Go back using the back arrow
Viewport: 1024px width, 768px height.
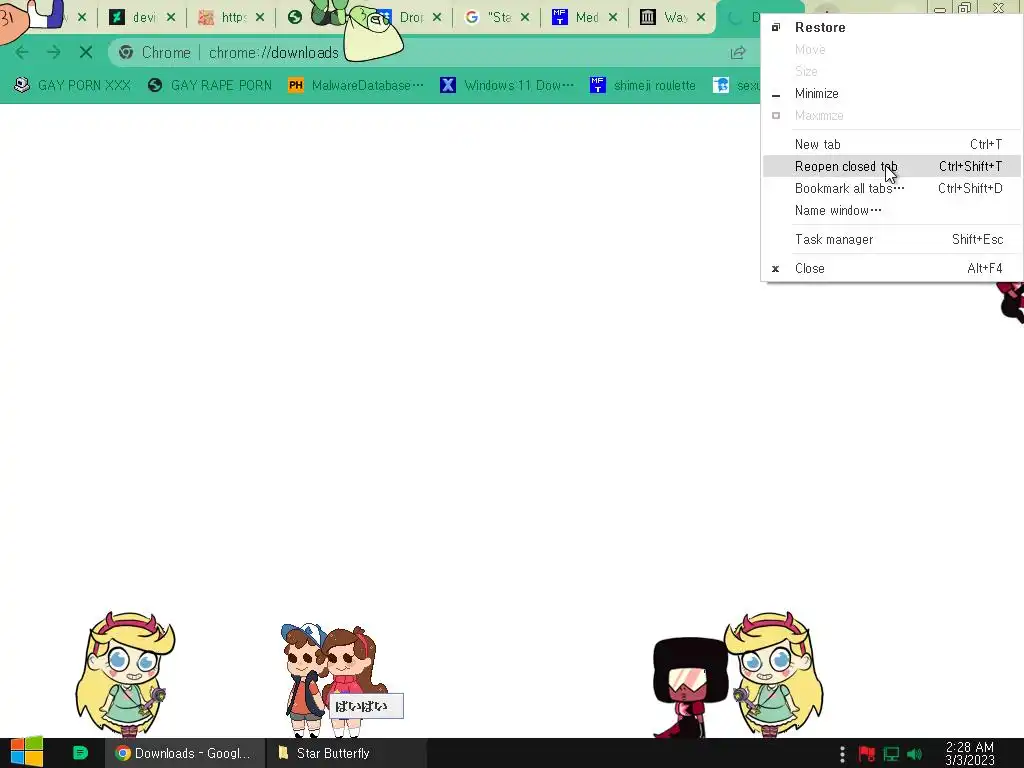22,52
